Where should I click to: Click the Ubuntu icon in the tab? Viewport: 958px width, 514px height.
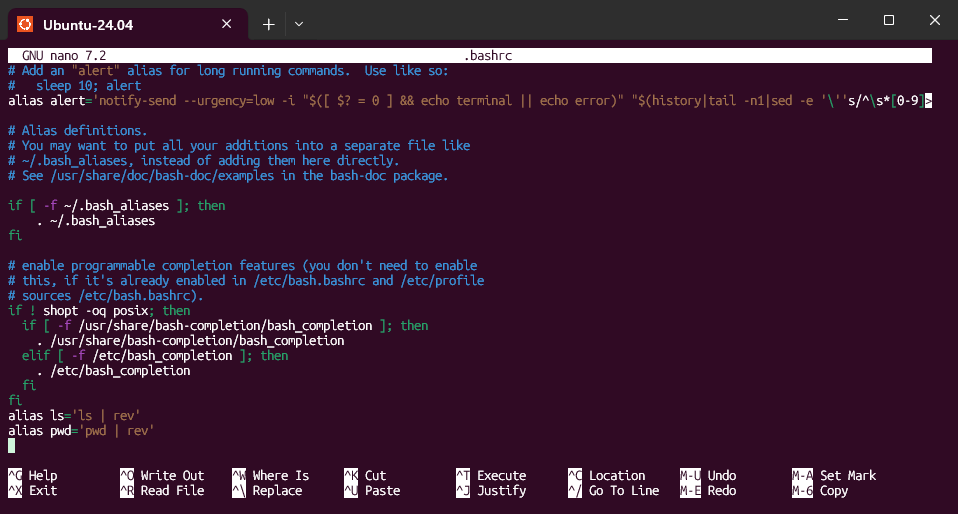[x=25, y=23]
